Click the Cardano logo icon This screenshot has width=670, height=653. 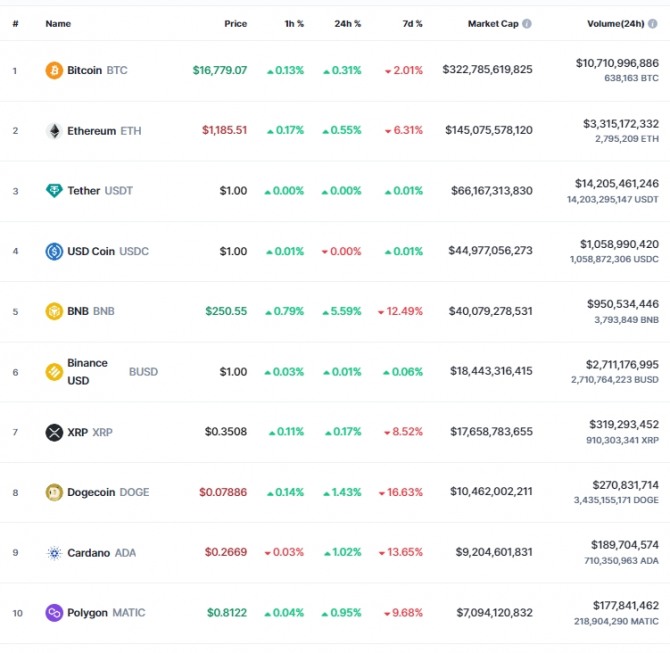click(54, 553)
